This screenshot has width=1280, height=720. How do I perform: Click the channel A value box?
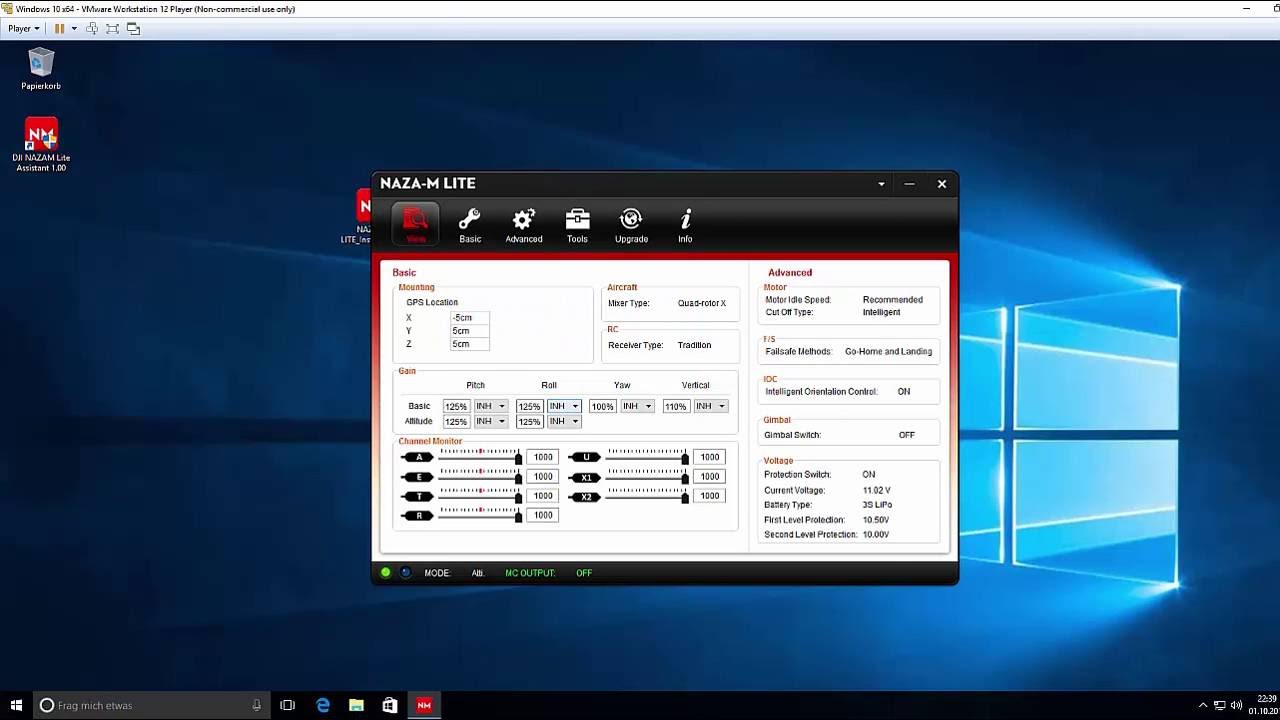click(x=543, y=457)
